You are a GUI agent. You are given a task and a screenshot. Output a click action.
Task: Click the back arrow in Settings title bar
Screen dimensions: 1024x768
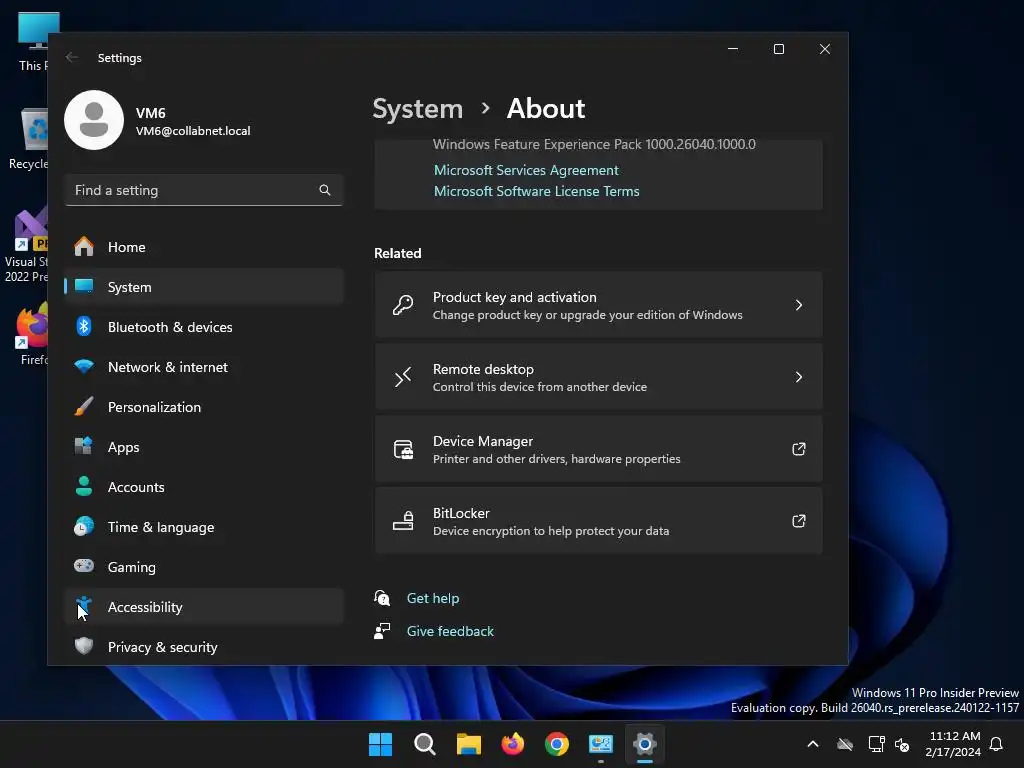pos(72,57)
